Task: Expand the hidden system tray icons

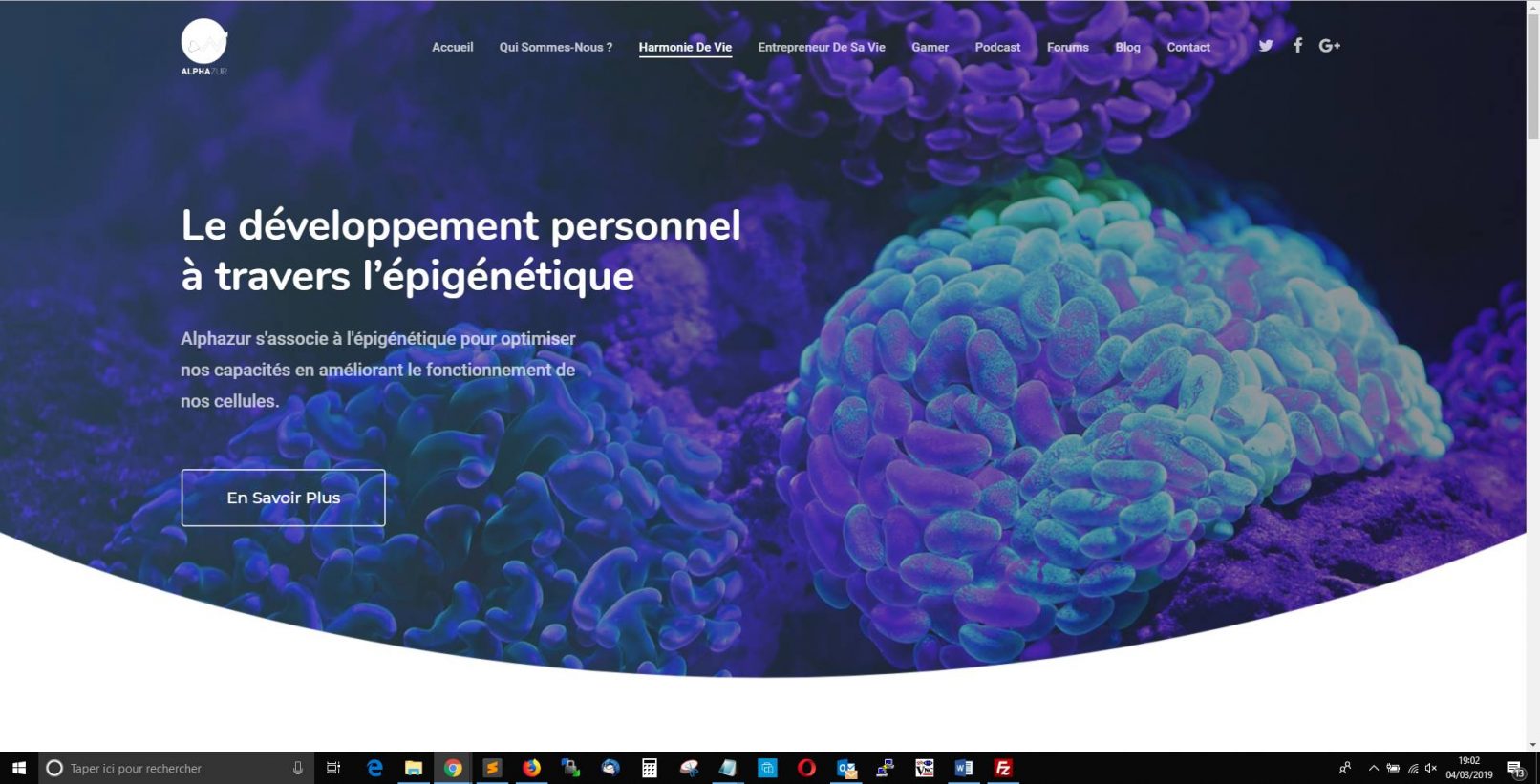Action: click(x=1374, y=768)
